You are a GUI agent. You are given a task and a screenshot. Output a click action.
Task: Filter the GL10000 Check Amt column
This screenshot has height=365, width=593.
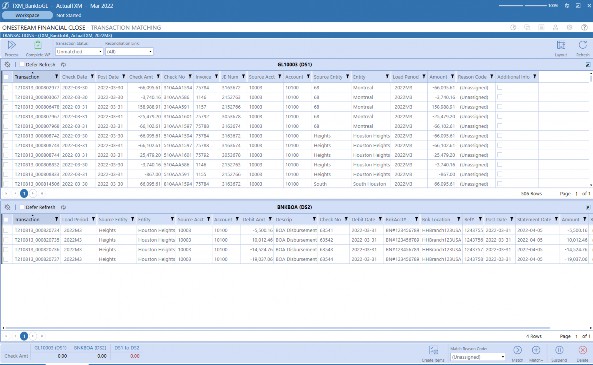[158, 77]
